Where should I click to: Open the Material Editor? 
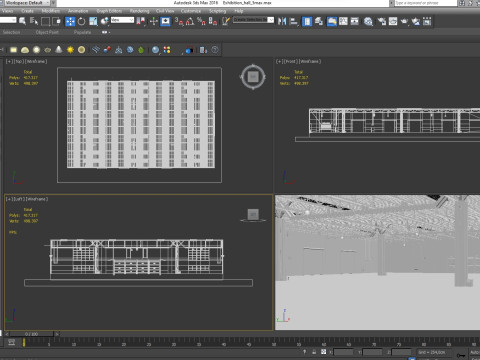[368, 21]
